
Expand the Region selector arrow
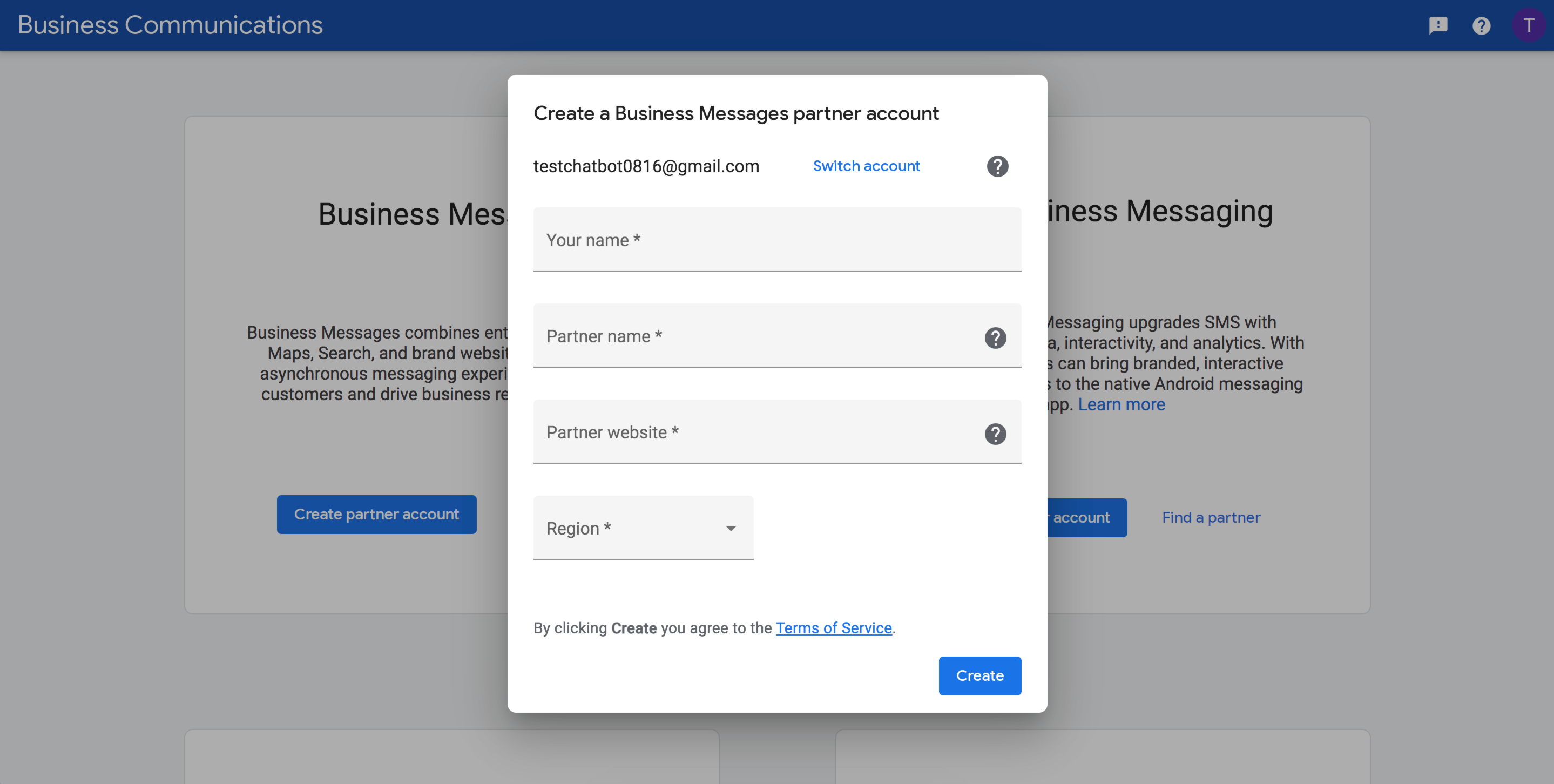[x=731, y=528]
